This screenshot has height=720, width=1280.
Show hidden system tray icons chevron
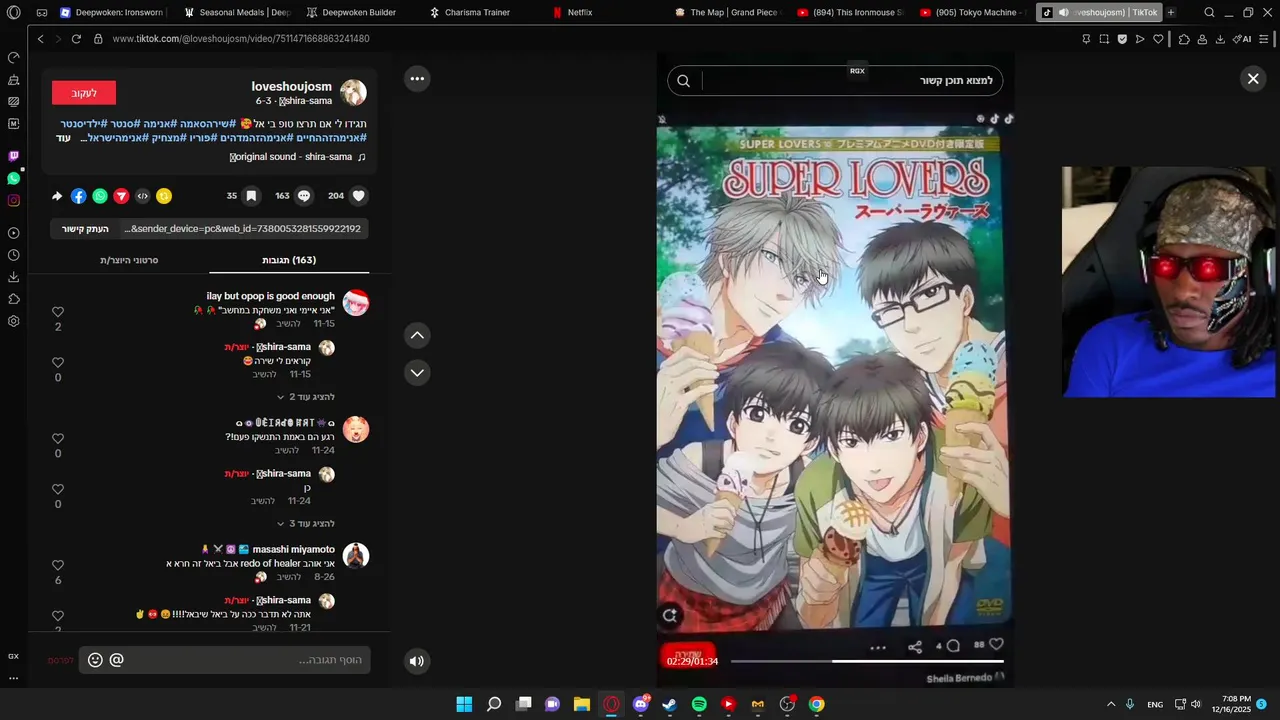1110,704
